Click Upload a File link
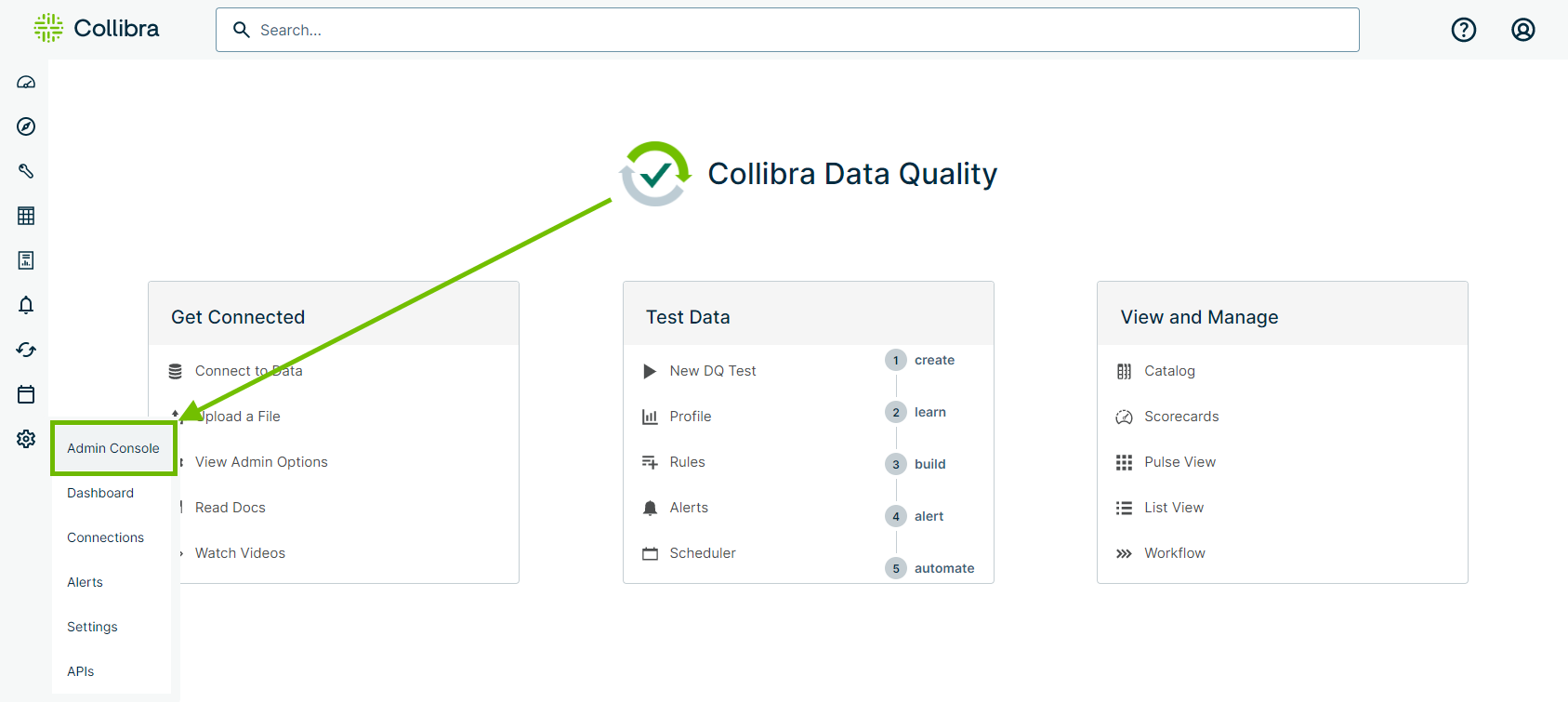 (238, 417)
